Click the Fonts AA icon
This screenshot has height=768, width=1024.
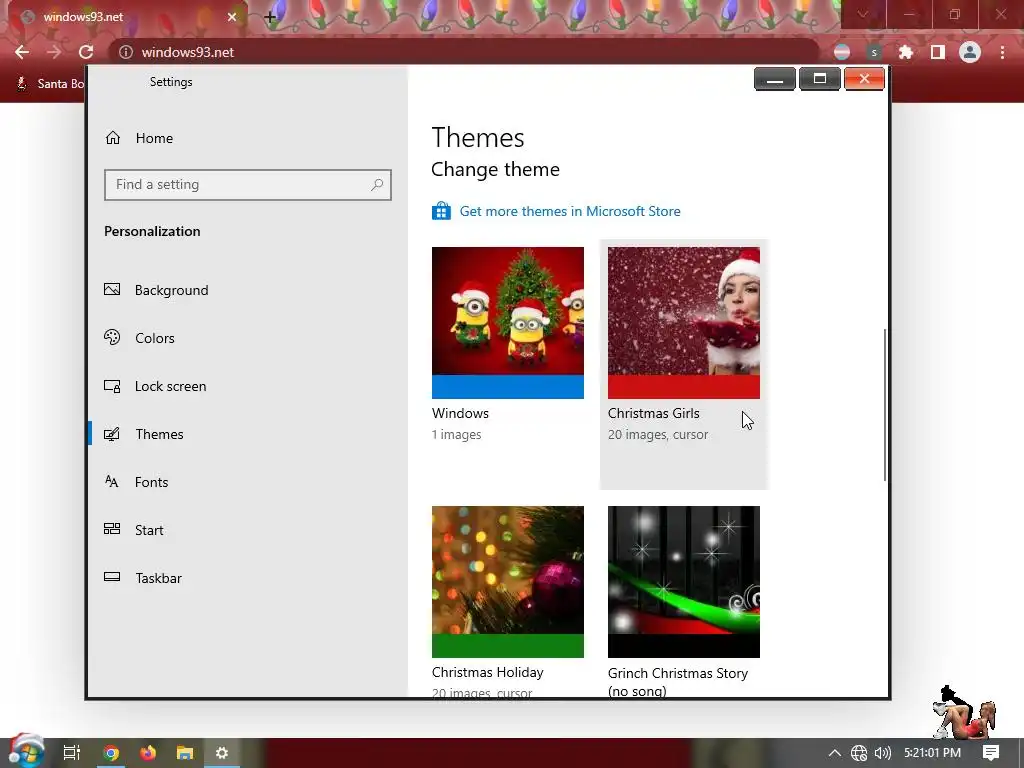click(x=112, y=481)
